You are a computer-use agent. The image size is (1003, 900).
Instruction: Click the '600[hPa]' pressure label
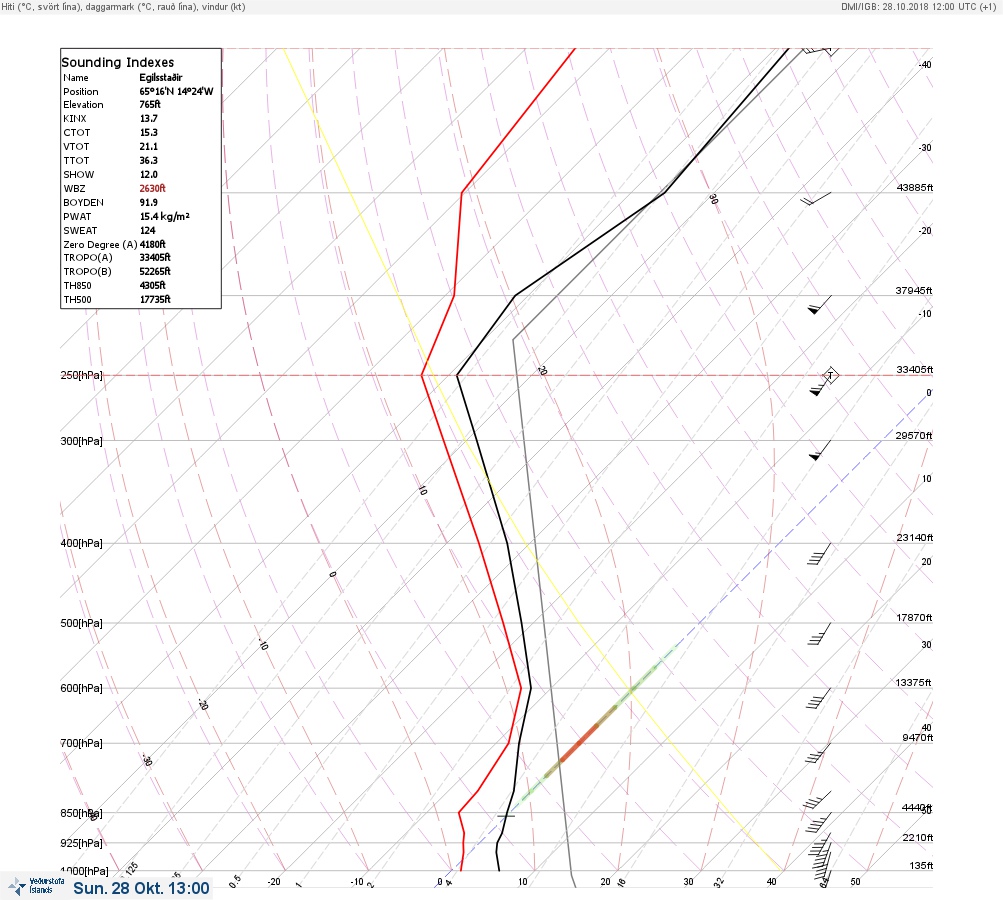tap(81, 688)
